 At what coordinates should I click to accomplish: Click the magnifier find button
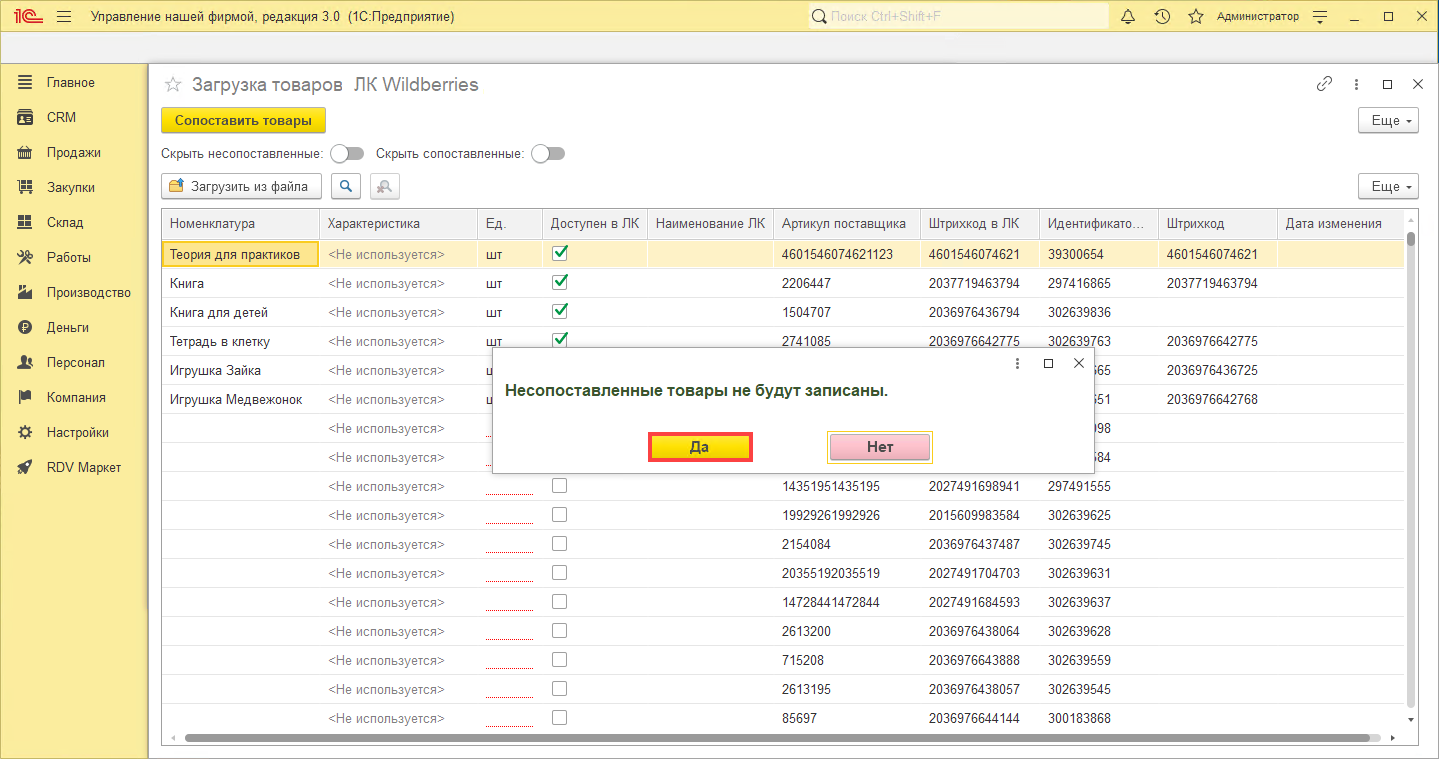pos(346,186)
